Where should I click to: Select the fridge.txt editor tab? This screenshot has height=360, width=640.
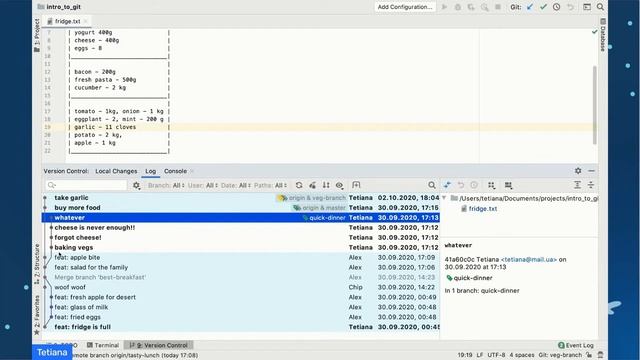(67, 21)
